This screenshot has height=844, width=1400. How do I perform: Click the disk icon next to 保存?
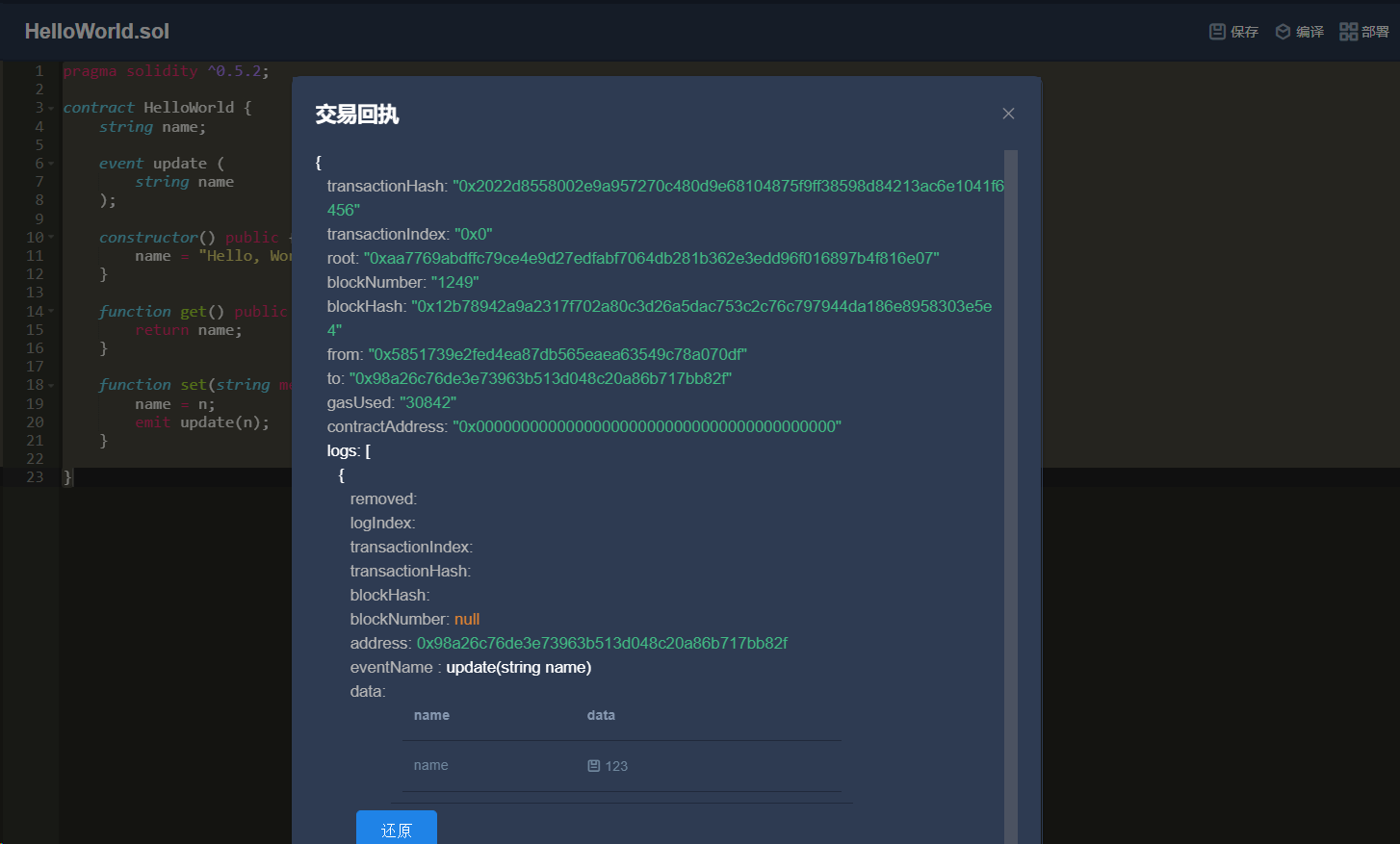(x=1216, y=30)
